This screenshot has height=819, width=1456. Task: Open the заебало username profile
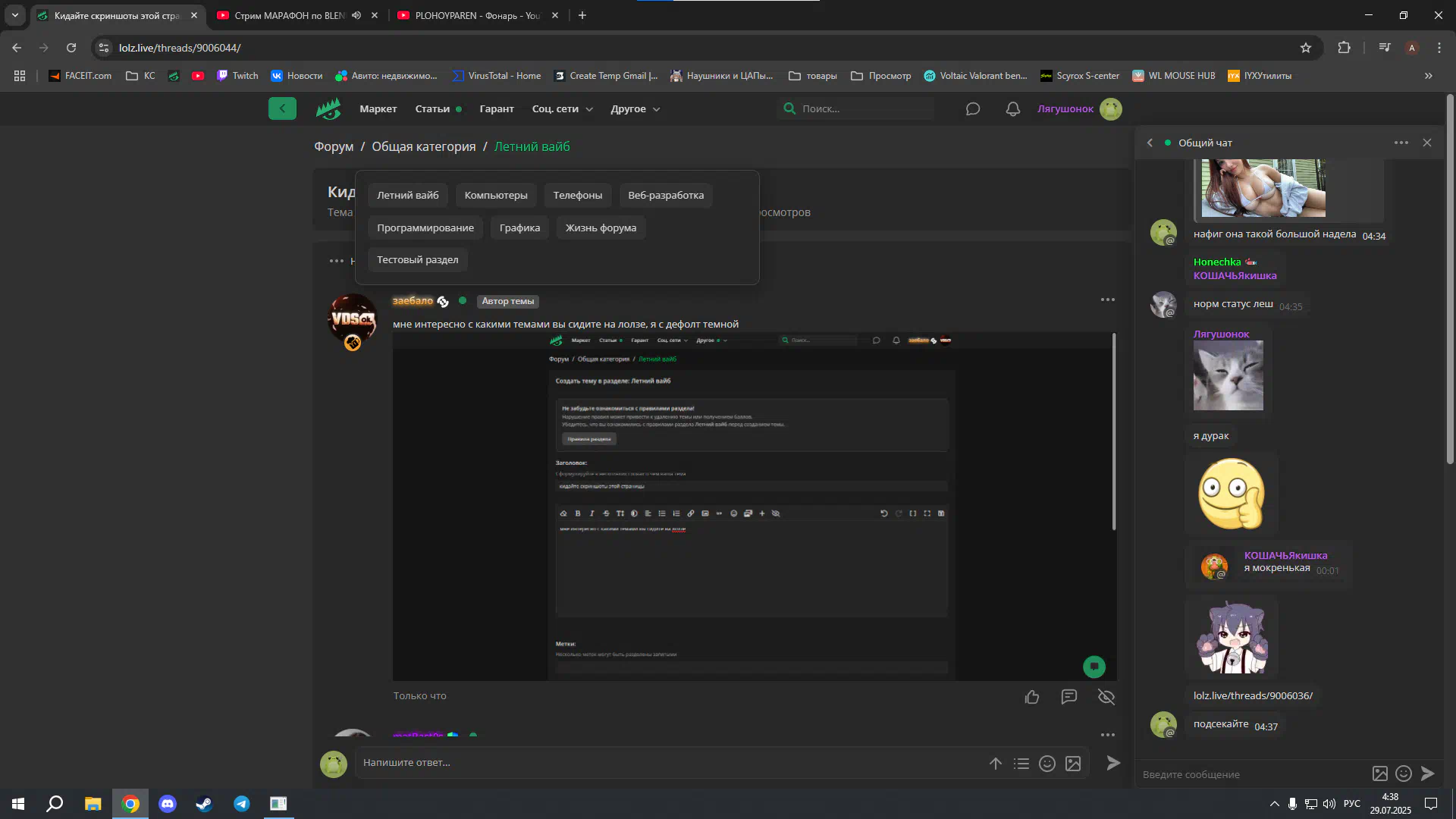click(413, 301)
